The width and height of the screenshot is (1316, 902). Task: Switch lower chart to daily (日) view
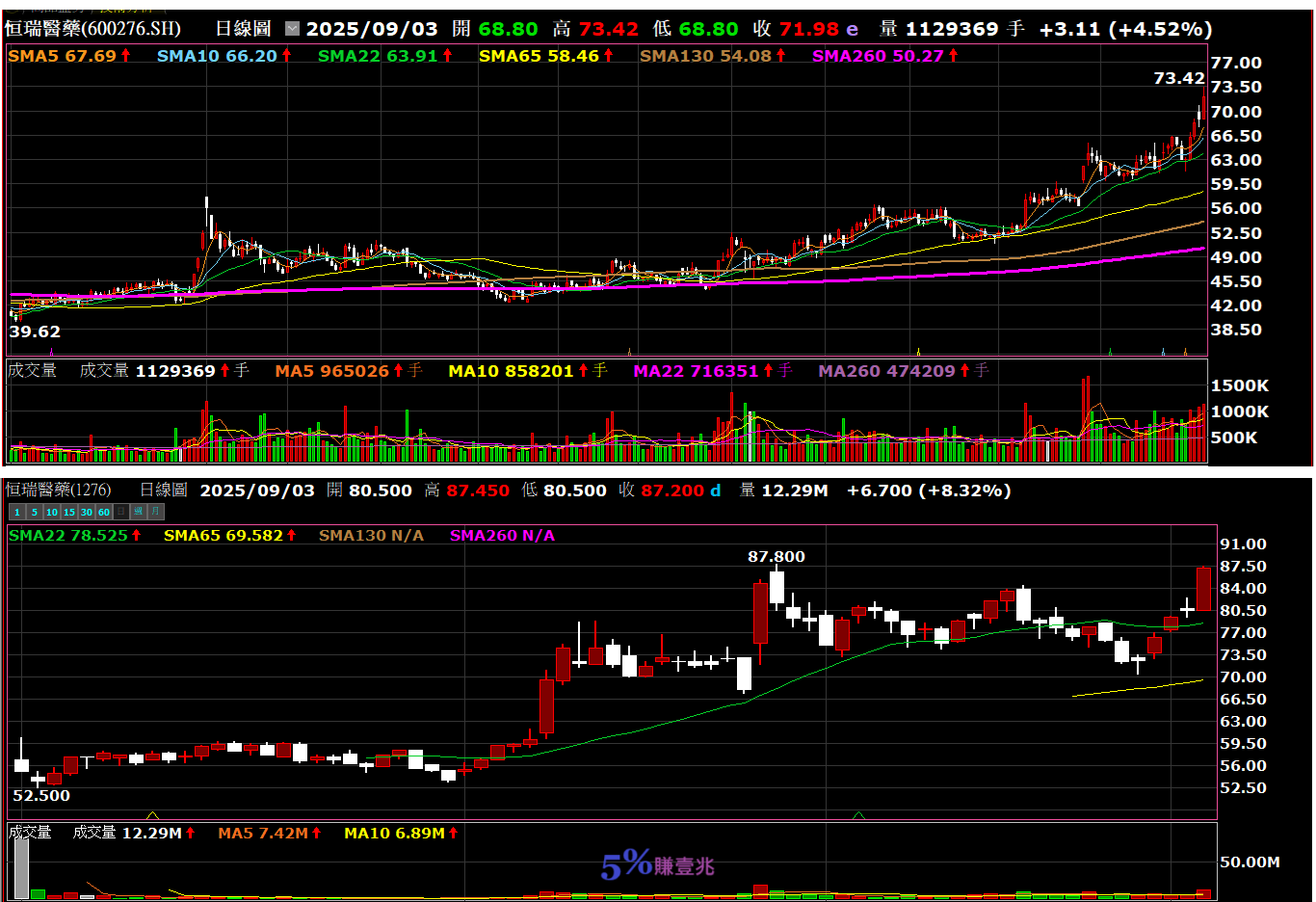point(121,512)
